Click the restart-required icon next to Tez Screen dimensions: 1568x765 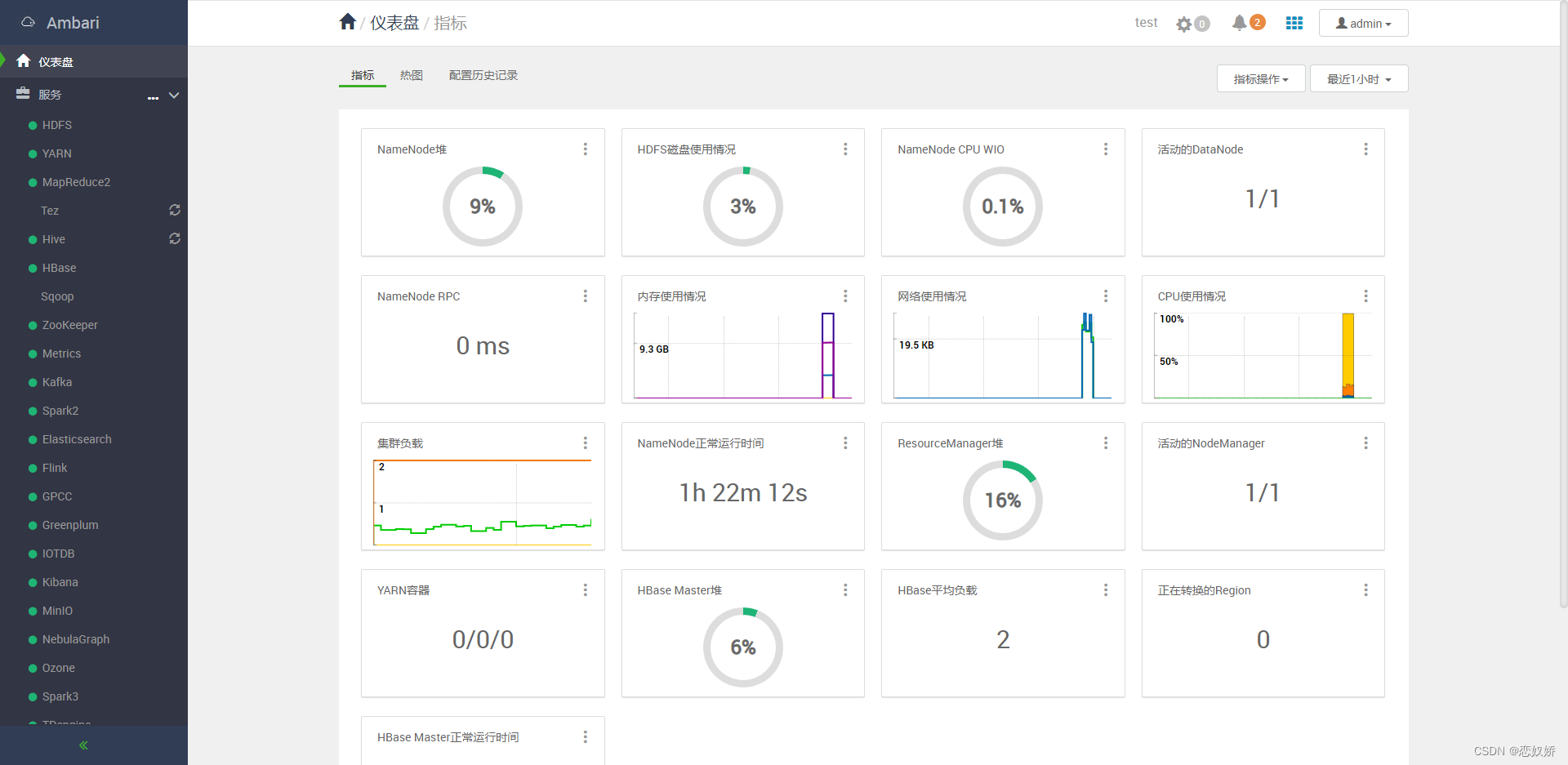point(175,210)
